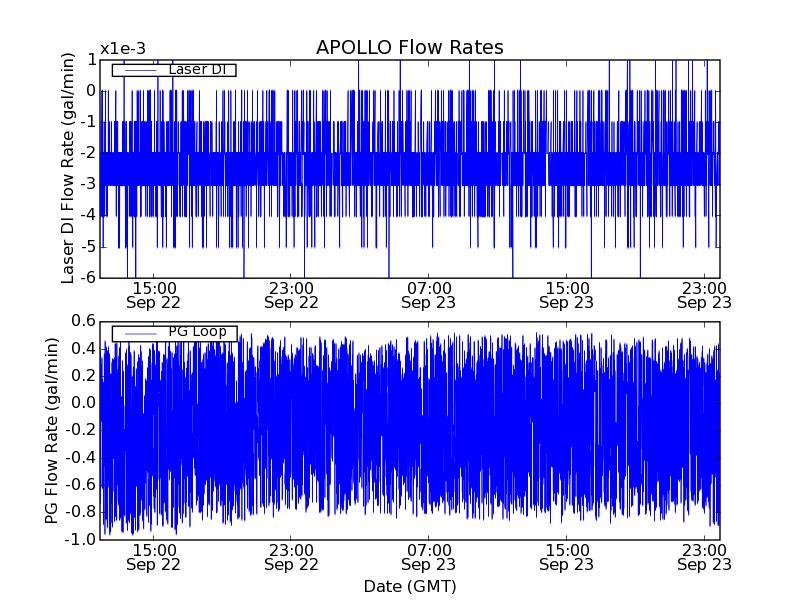Viewport: 800px width, 600px height.
Task: Click '07:00 Sep 23' under the Laser DI plot
Action: tap(429, 295)
